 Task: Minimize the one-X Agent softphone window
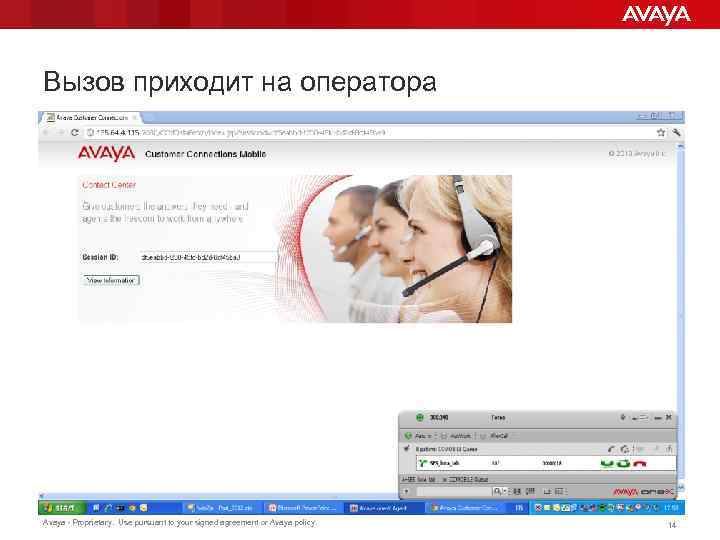(x=658, y=418)
